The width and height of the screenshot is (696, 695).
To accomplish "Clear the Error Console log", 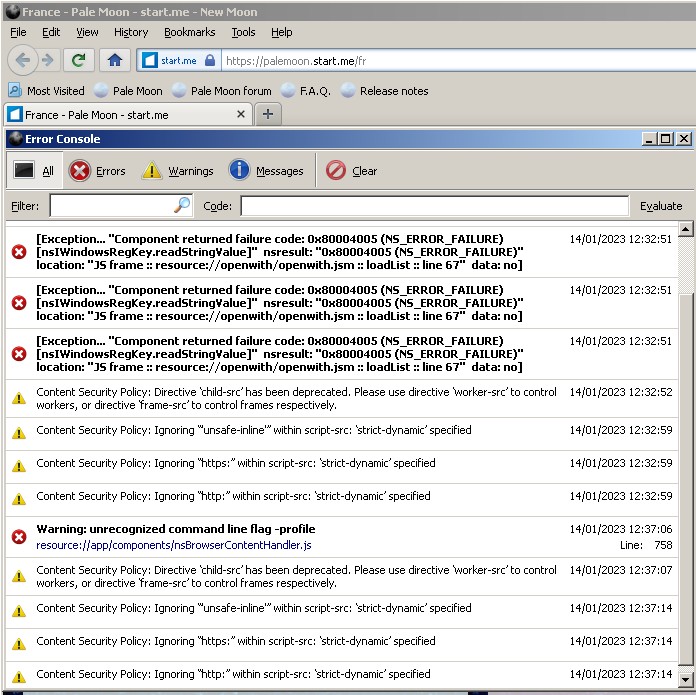I will point(352,171).
